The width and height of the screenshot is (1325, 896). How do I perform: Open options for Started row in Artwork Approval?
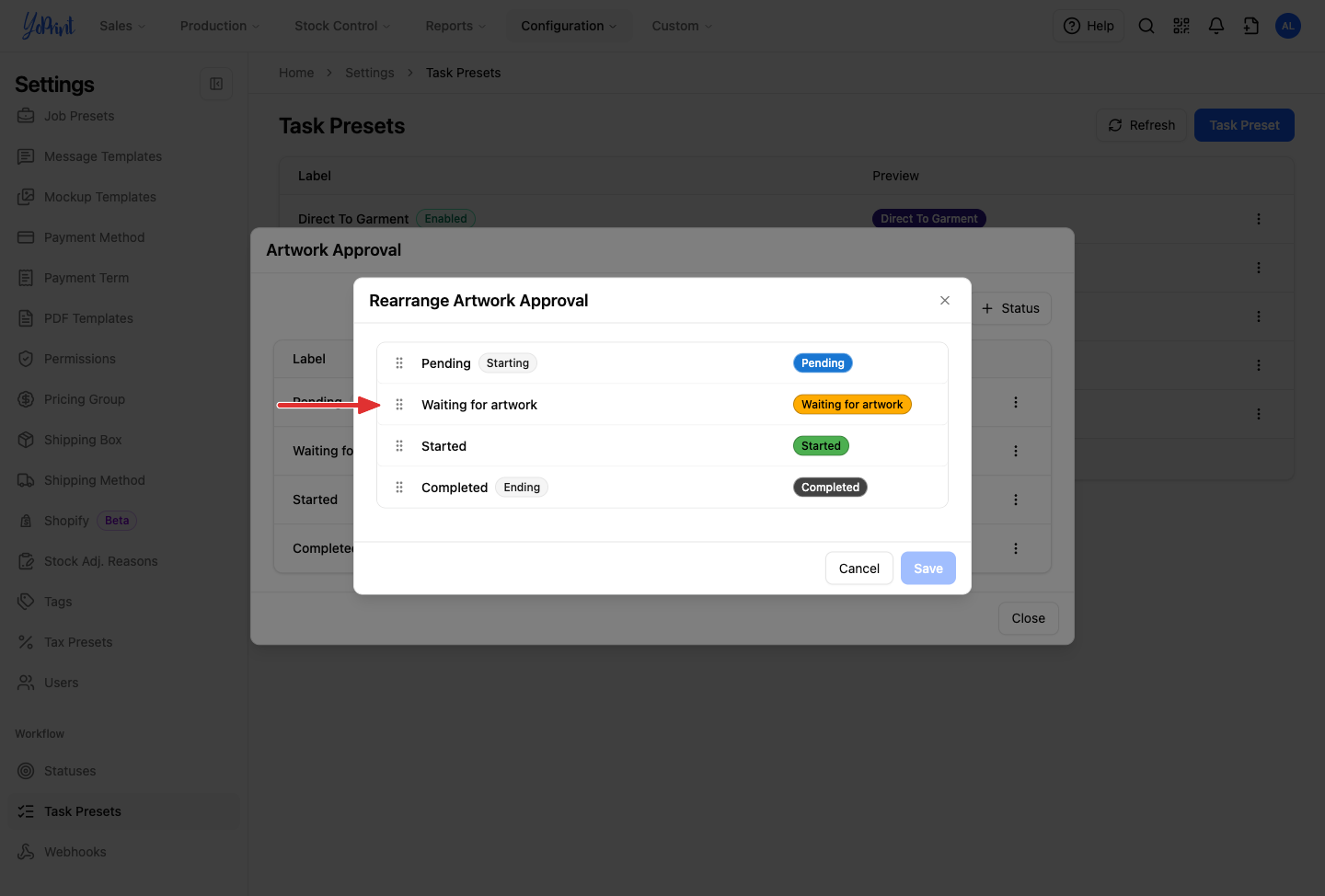point(1016,500)
